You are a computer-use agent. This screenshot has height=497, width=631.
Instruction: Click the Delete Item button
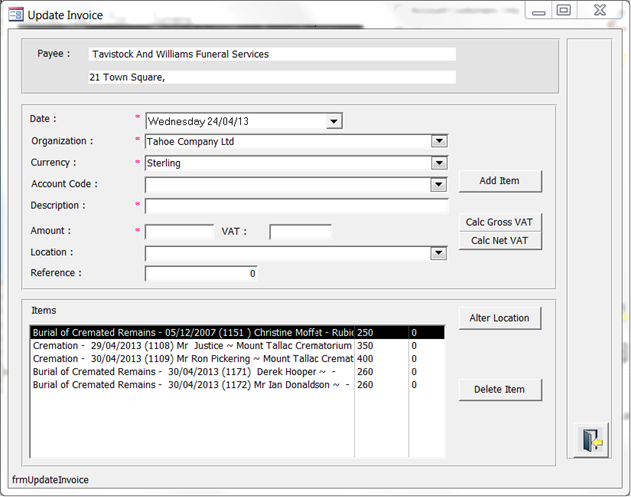(x=500, y=390)
